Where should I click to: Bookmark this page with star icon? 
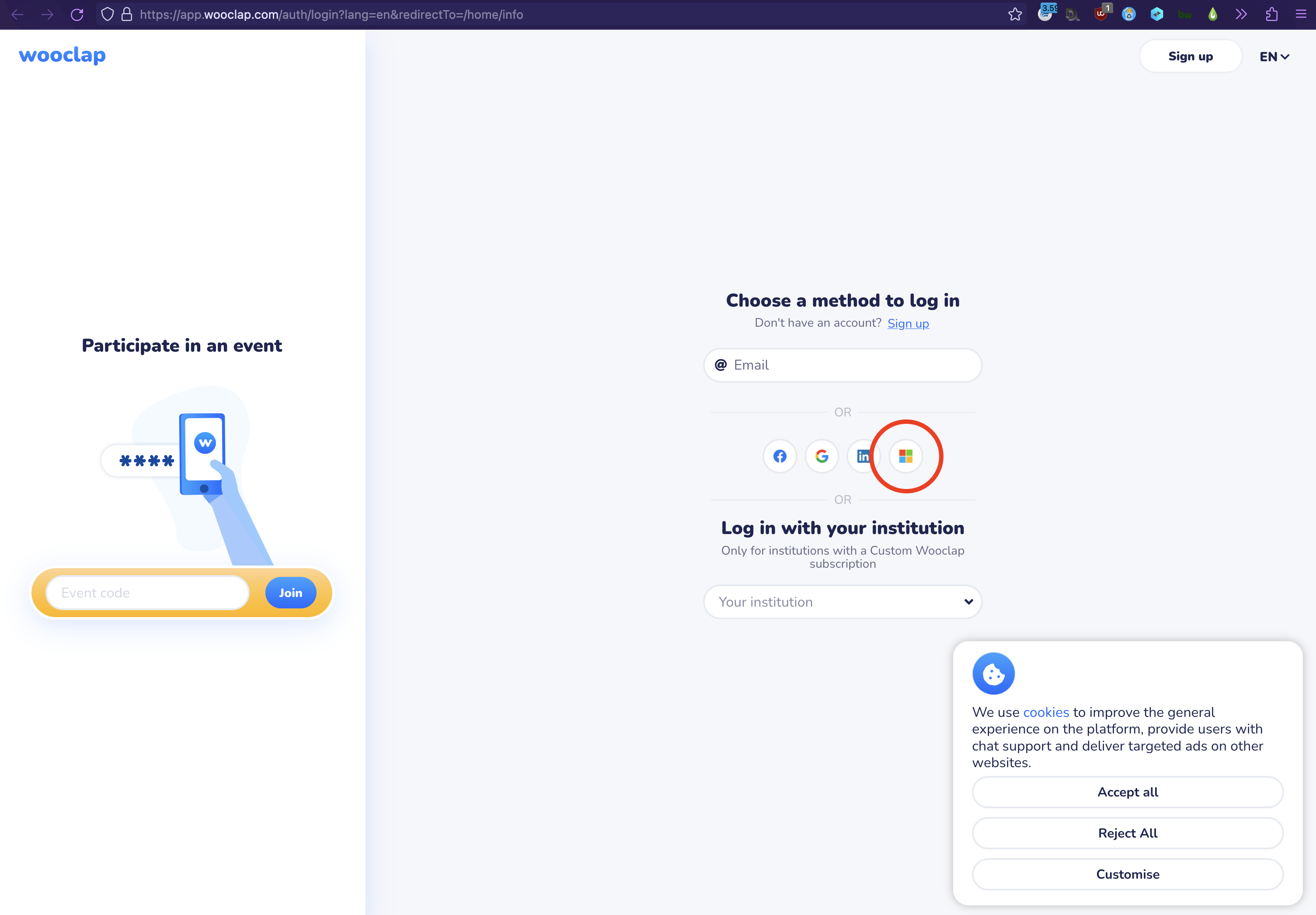(x=1015, y=14)
